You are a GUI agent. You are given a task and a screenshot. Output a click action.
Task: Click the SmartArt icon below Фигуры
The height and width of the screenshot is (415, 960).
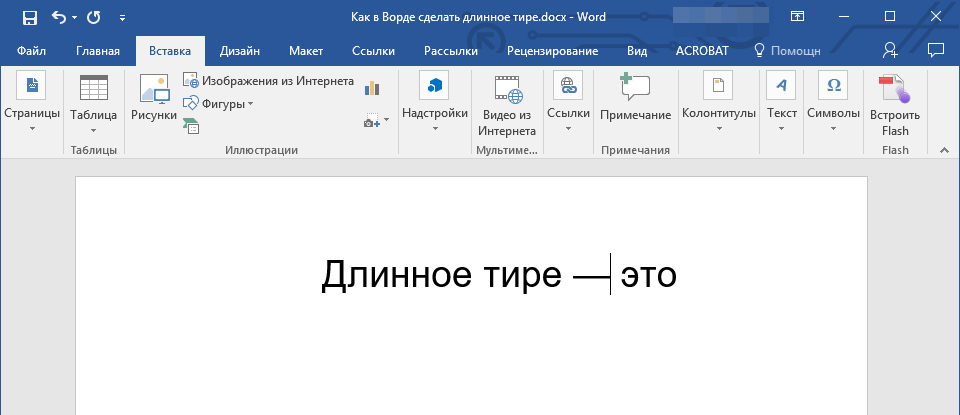191,125
